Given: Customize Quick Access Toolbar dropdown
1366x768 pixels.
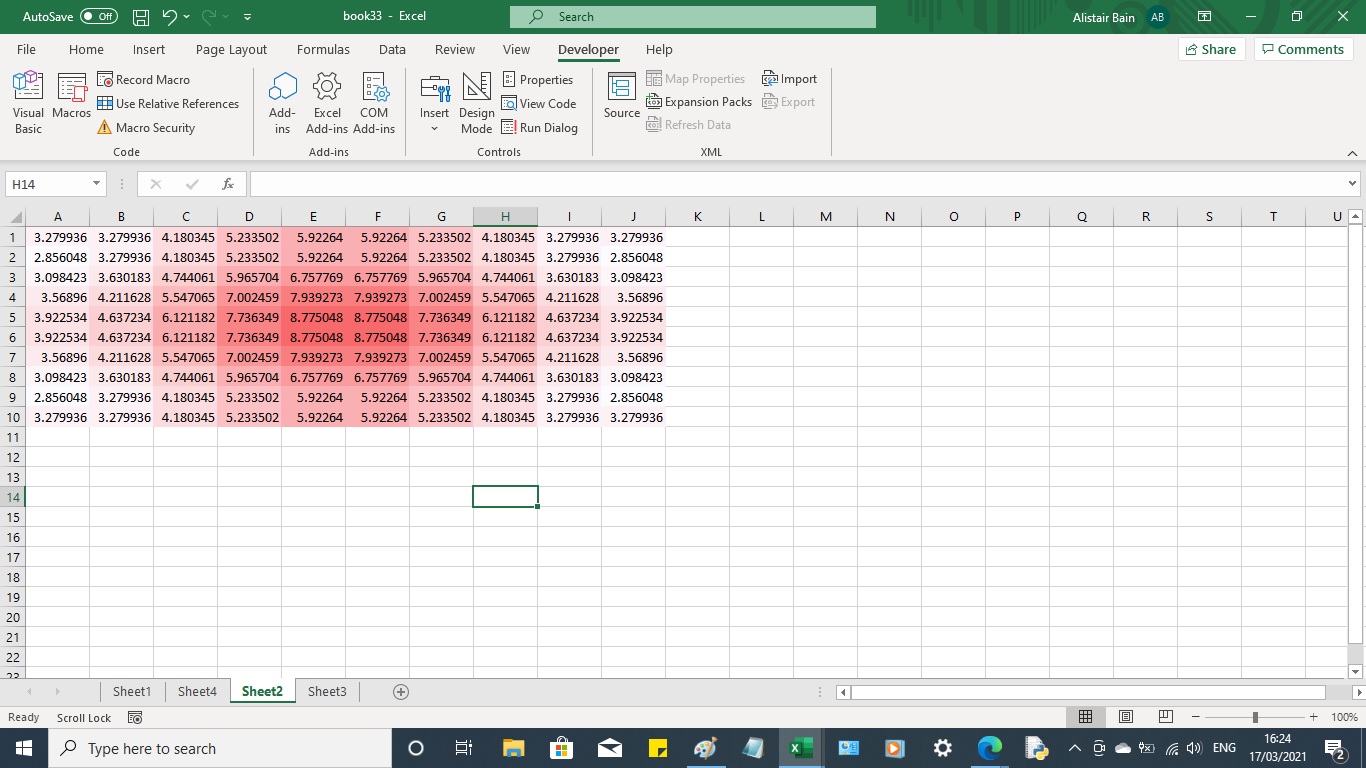Looking at the screenshot, I should click(247, 17).
